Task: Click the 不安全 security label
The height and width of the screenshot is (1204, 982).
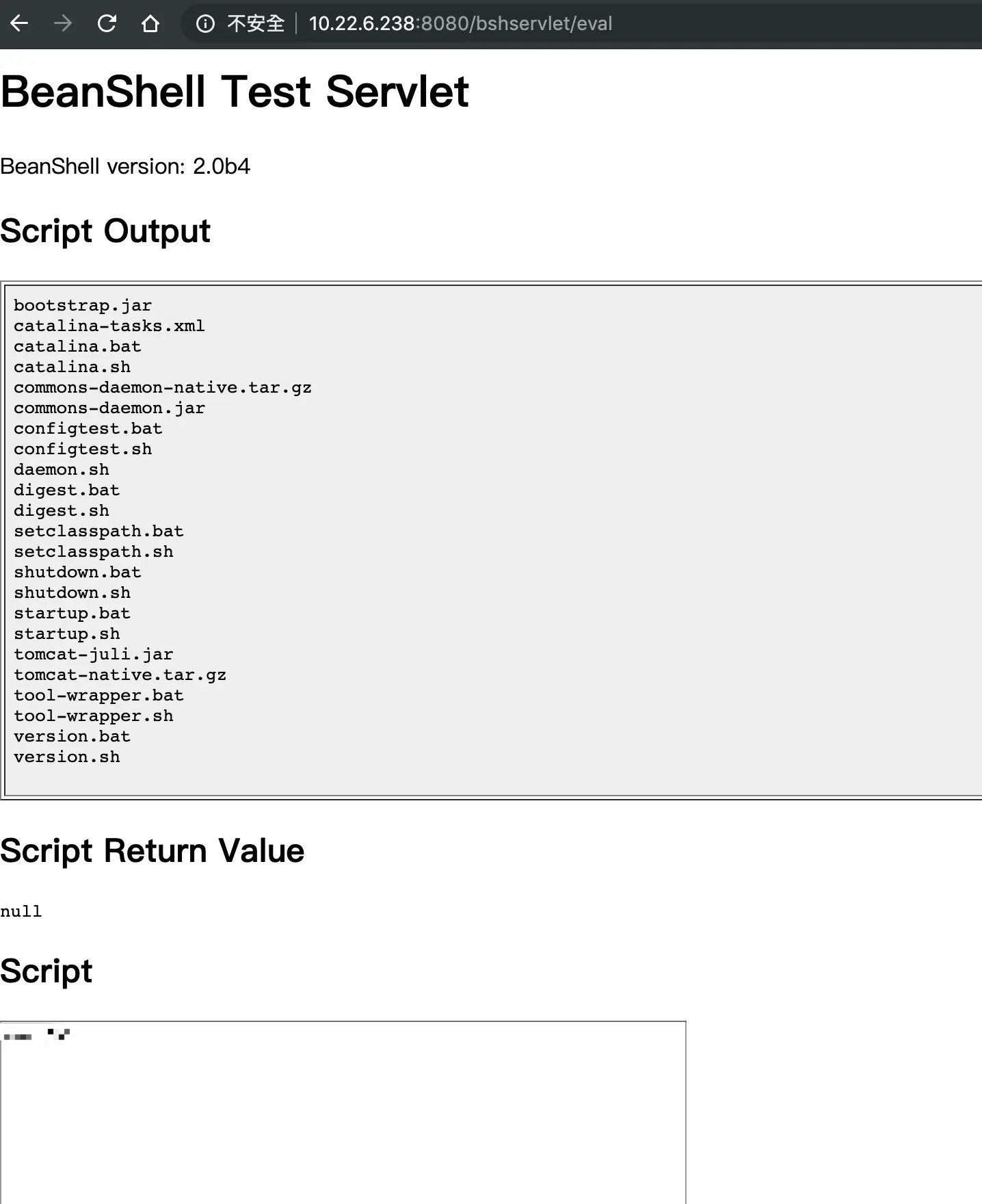Action: (x=256, y=24)
